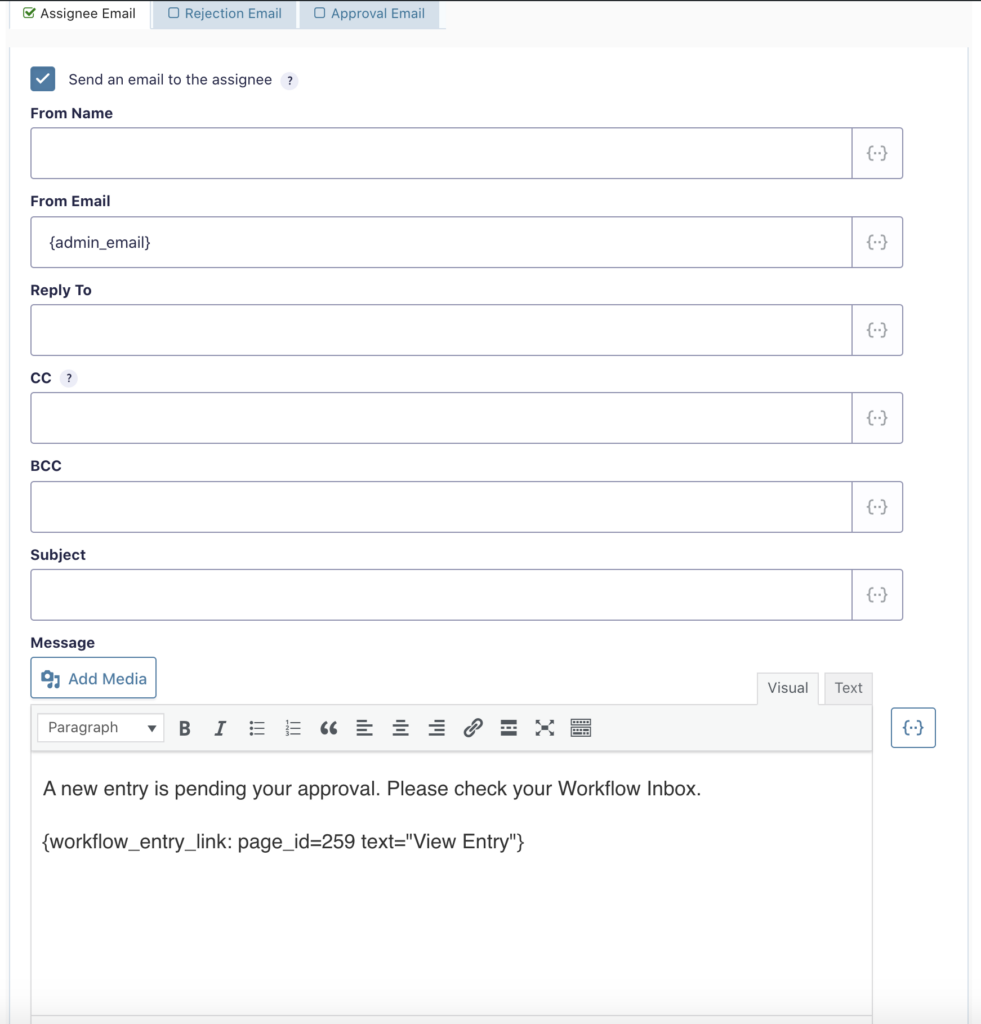Enter fullscreen editor mode
The height and width of the screenshot is (1024, 981).
(544, 728)
